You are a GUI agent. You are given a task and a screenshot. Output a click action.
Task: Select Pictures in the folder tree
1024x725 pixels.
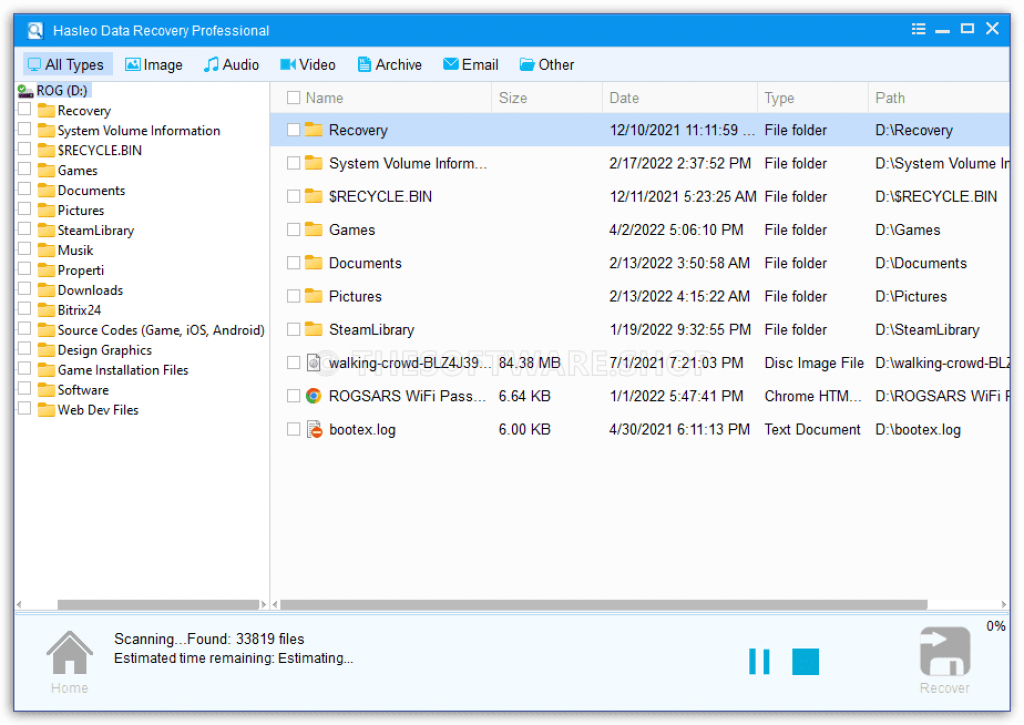coord(81,210)
